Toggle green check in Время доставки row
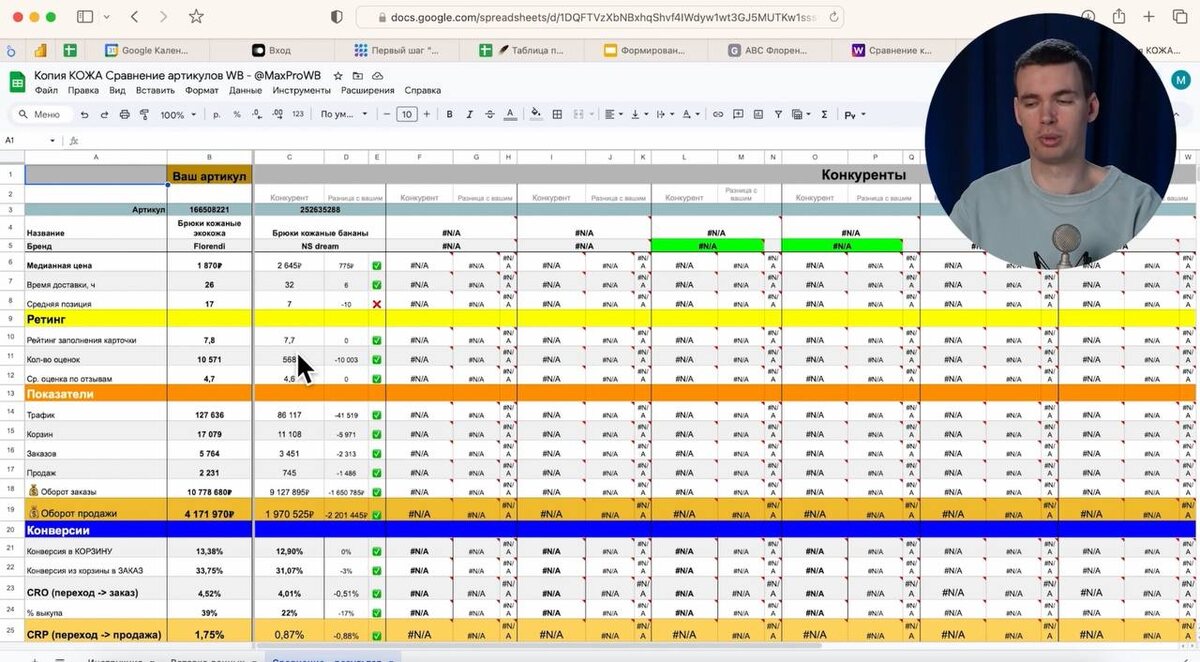The width and height of the screenshot is (1200, 662). point(377,285)
